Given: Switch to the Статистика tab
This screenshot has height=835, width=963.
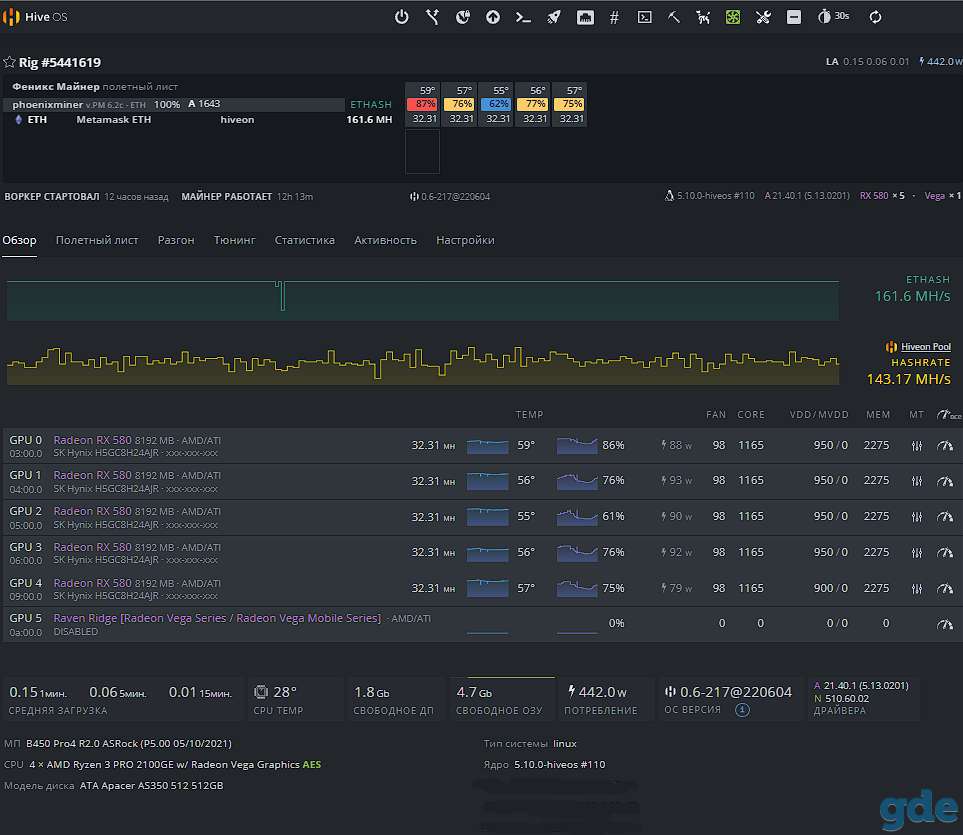Looking at the screenshot, I should click(305, 240).
